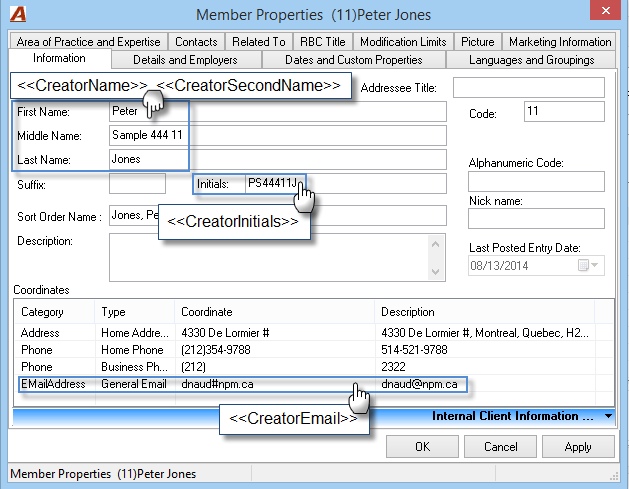This screenshot has width=629, height=489.
Task: Click the Type column header
Action: (135, 312)
